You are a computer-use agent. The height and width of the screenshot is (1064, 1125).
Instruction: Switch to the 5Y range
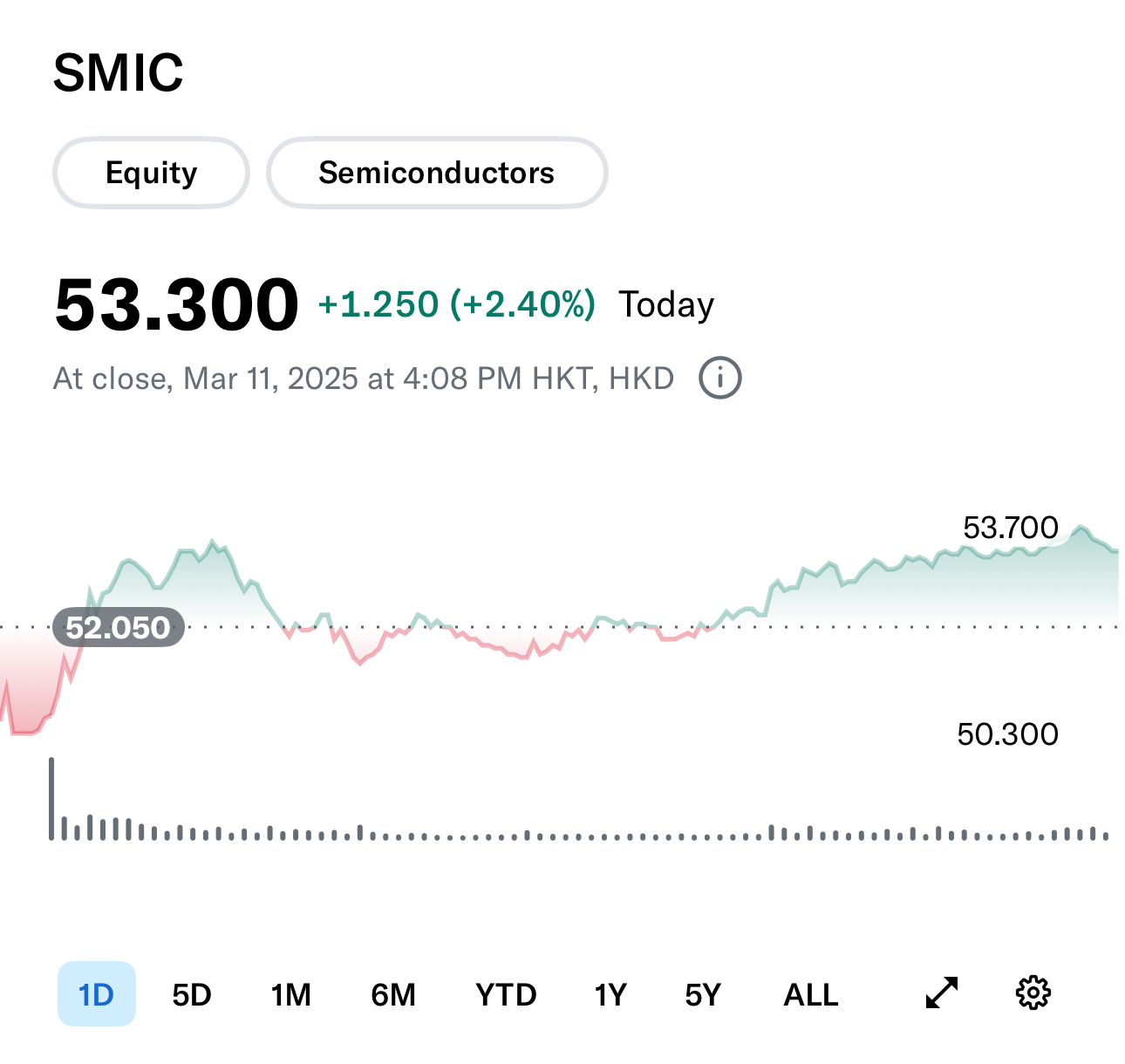(x=703, y=994)
